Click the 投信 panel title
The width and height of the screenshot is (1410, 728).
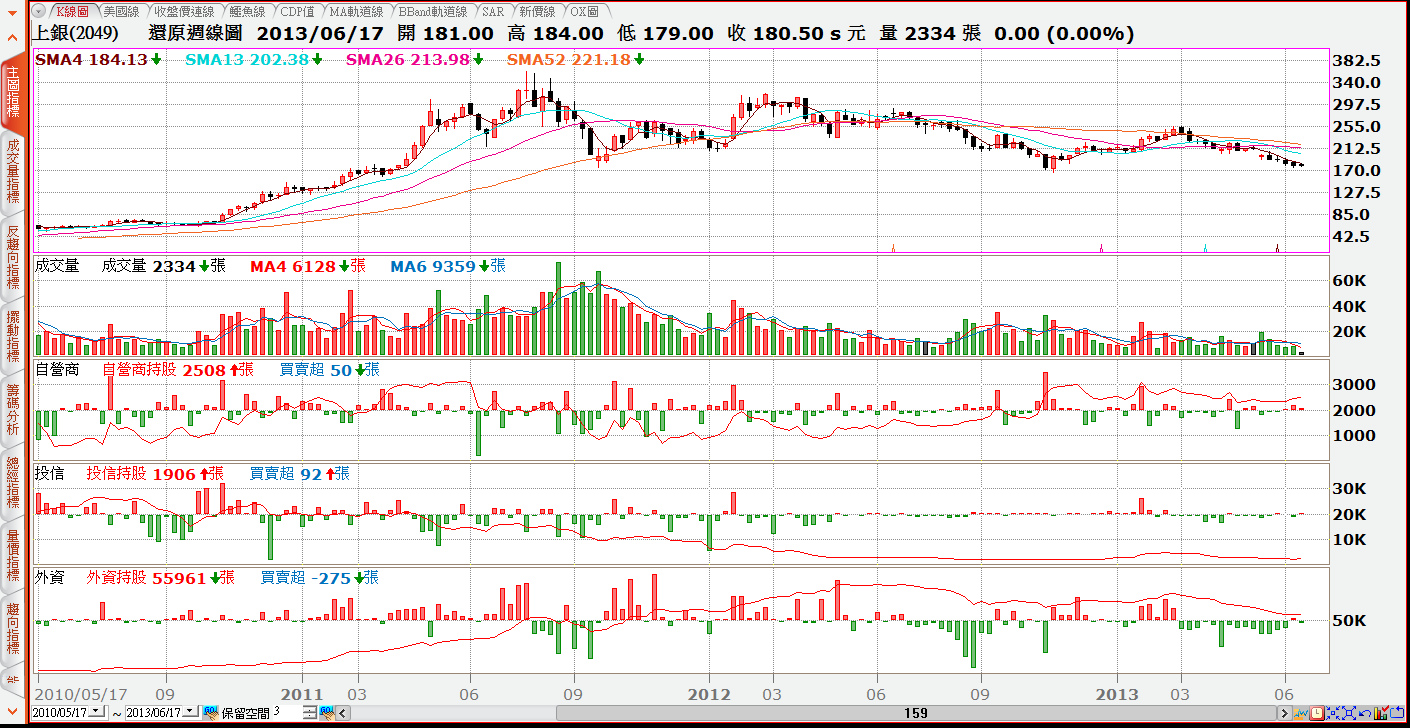[x=50, y=474]
